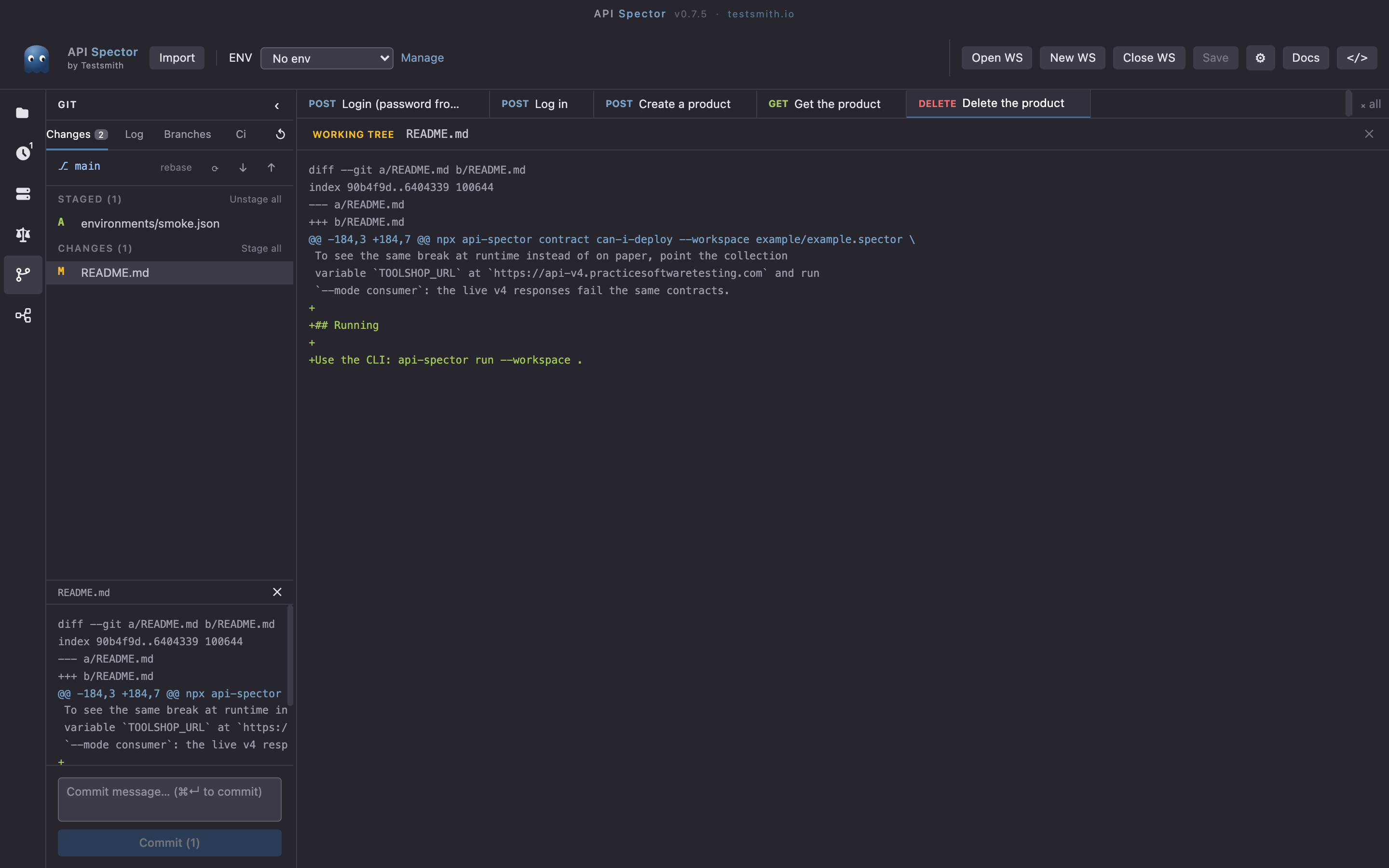
Task: Click the Commit (1) button
Action: [169, 843]
